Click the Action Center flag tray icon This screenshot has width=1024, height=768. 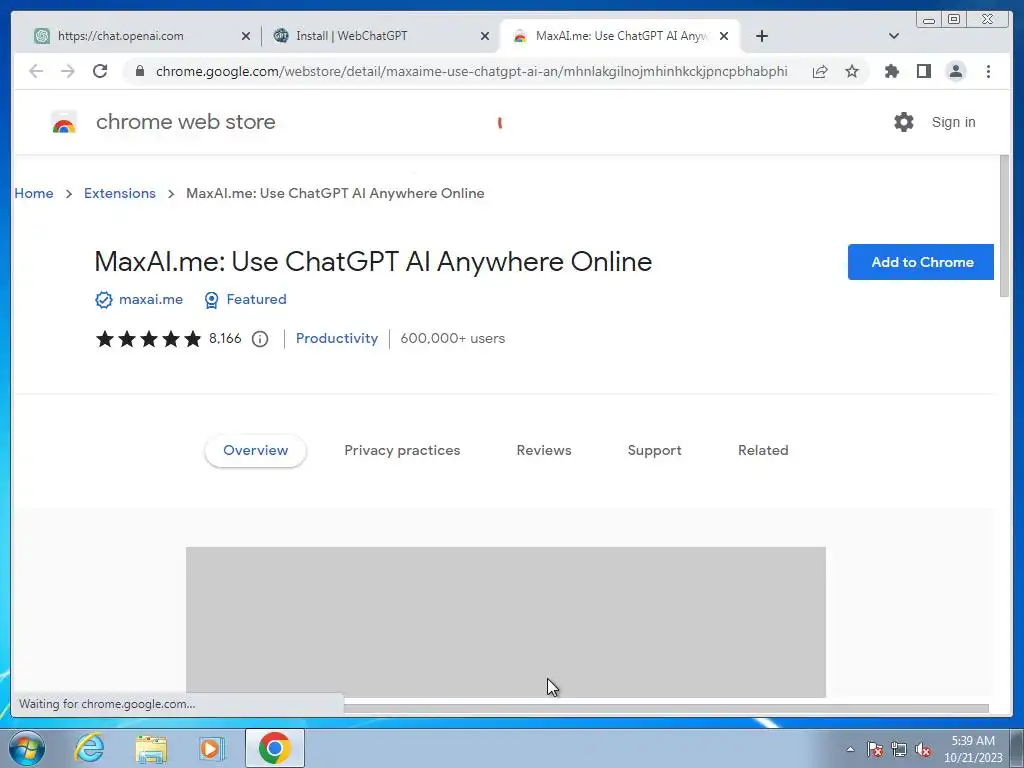click(874, 749)
